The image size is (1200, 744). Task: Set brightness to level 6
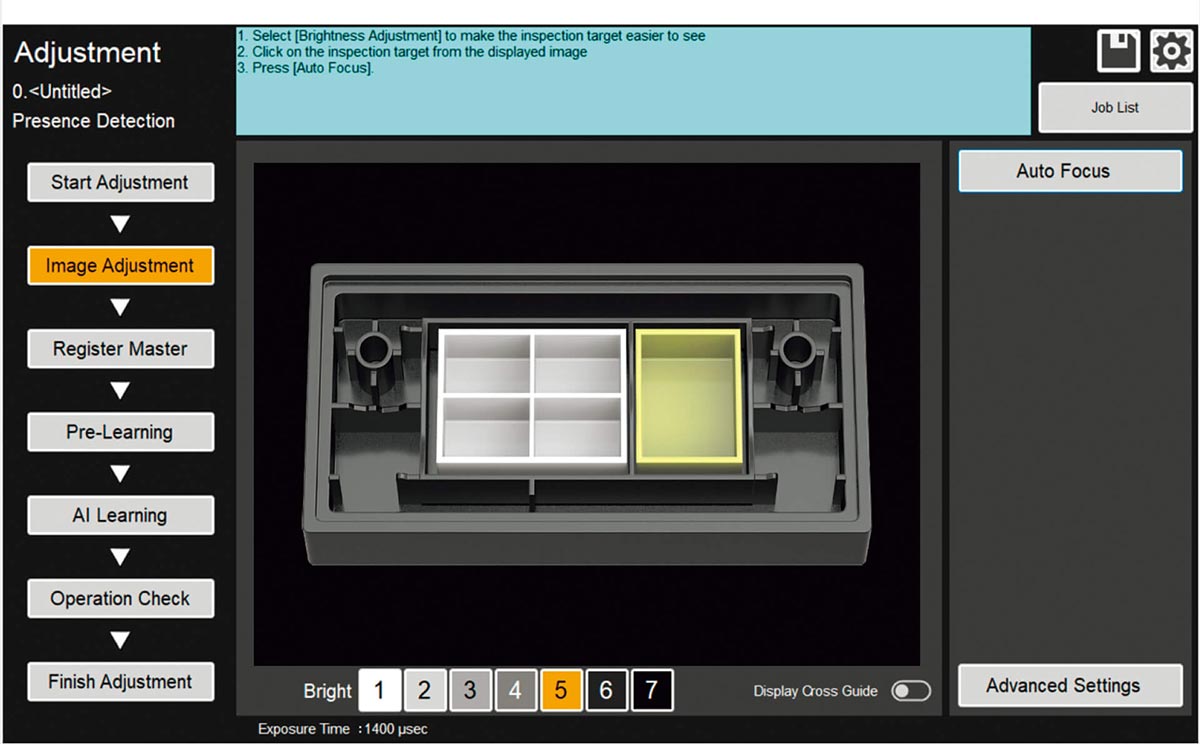pyautogui.click(x=606, y=691)
